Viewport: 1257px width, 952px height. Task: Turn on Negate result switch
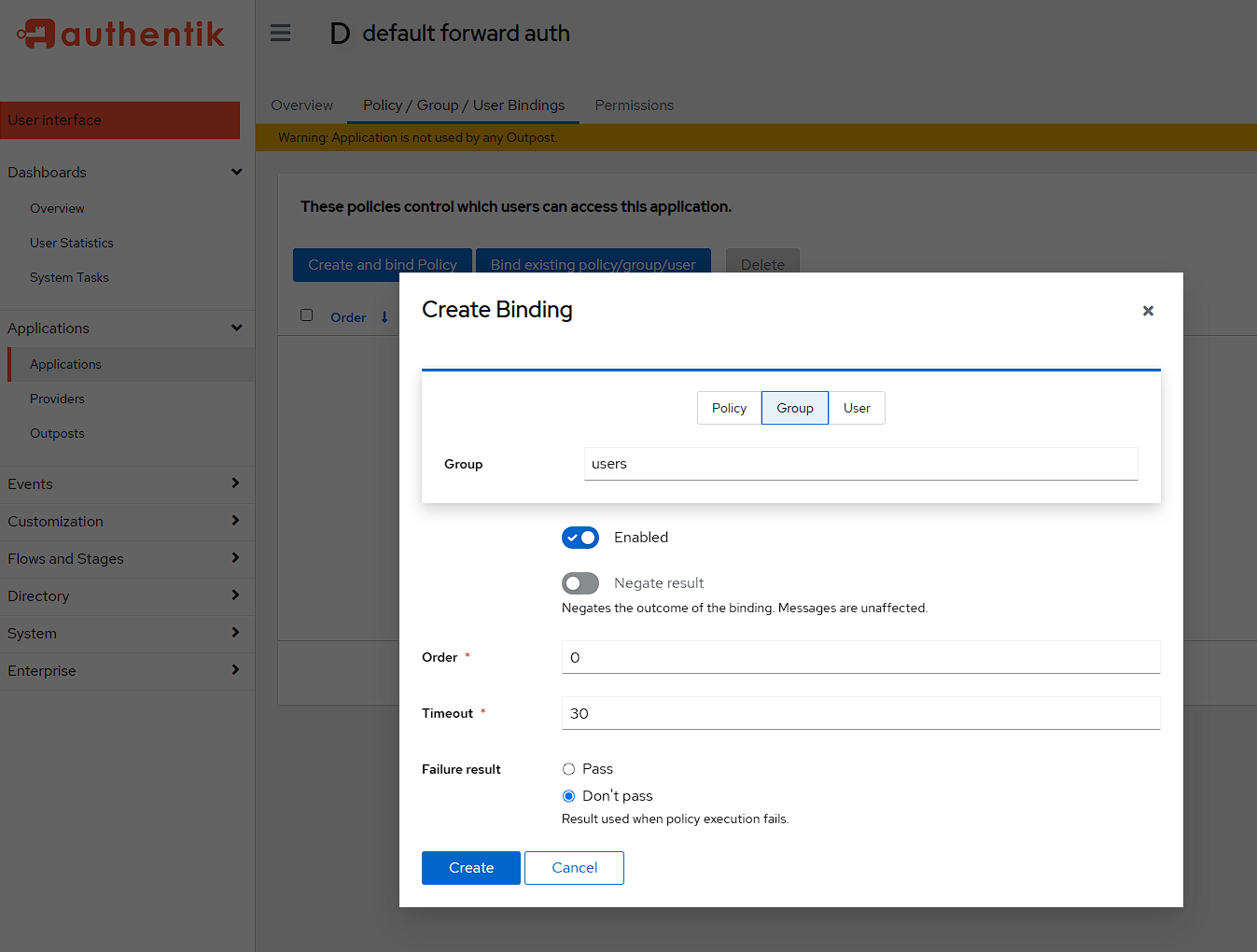click(x=580, y=583)
